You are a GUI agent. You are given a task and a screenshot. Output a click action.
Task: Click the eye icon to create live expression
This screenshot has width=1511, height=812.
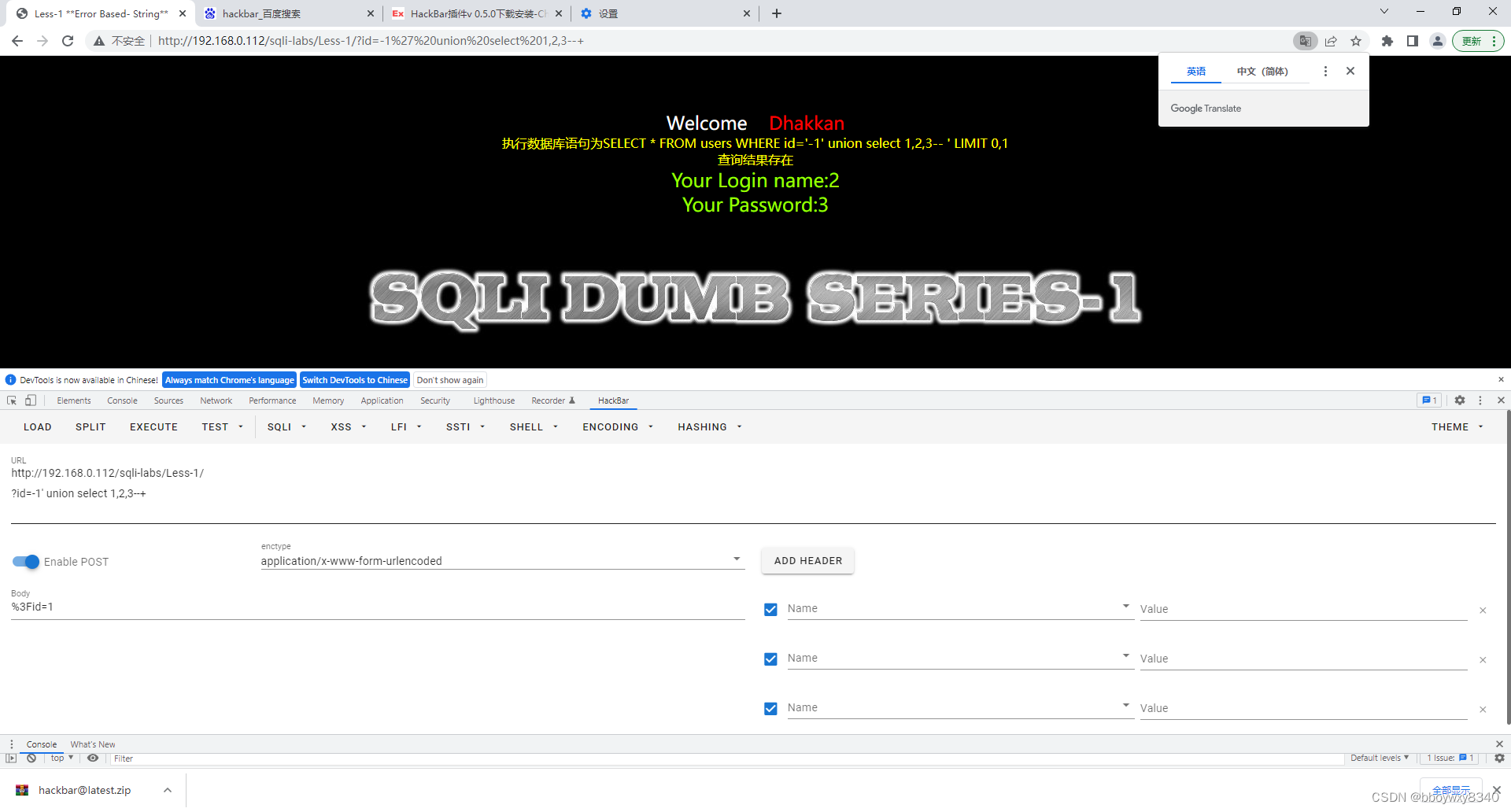pyautogui.click(x=93, y=758)
